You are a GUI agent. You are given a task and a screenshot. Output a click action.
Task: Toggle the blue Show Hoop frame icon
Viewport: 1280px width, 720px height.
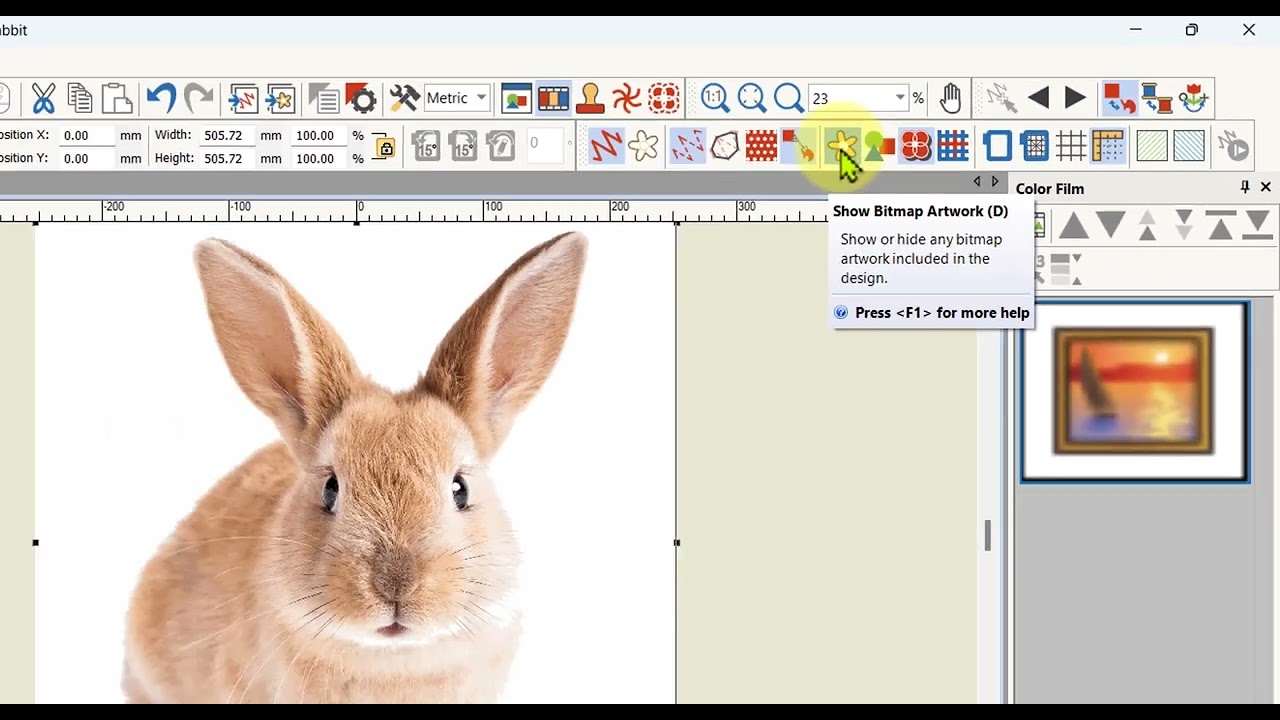click(997, 146)
